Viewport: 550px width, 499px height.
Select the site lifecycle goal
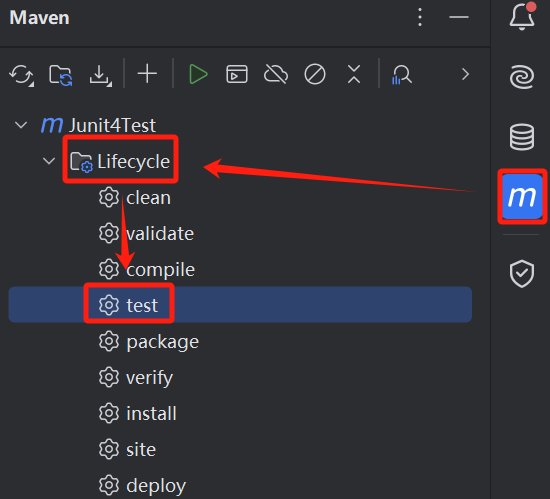click(x=141, y=450)
